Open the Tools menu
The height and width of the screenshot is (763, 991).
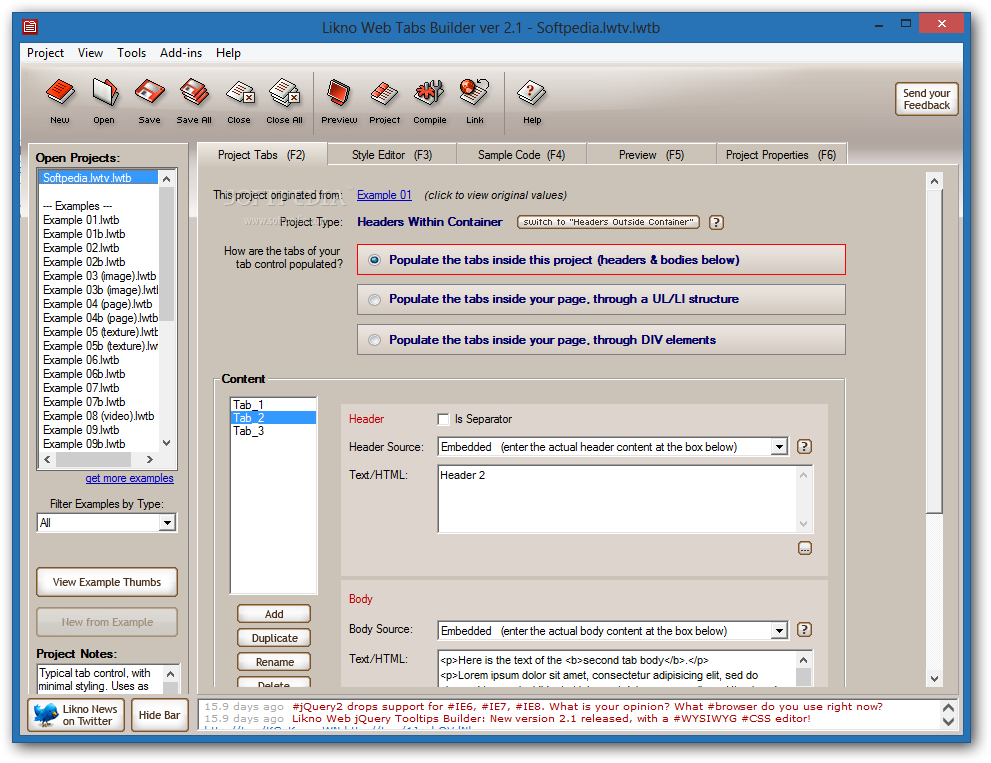click(x=131, y=53)
